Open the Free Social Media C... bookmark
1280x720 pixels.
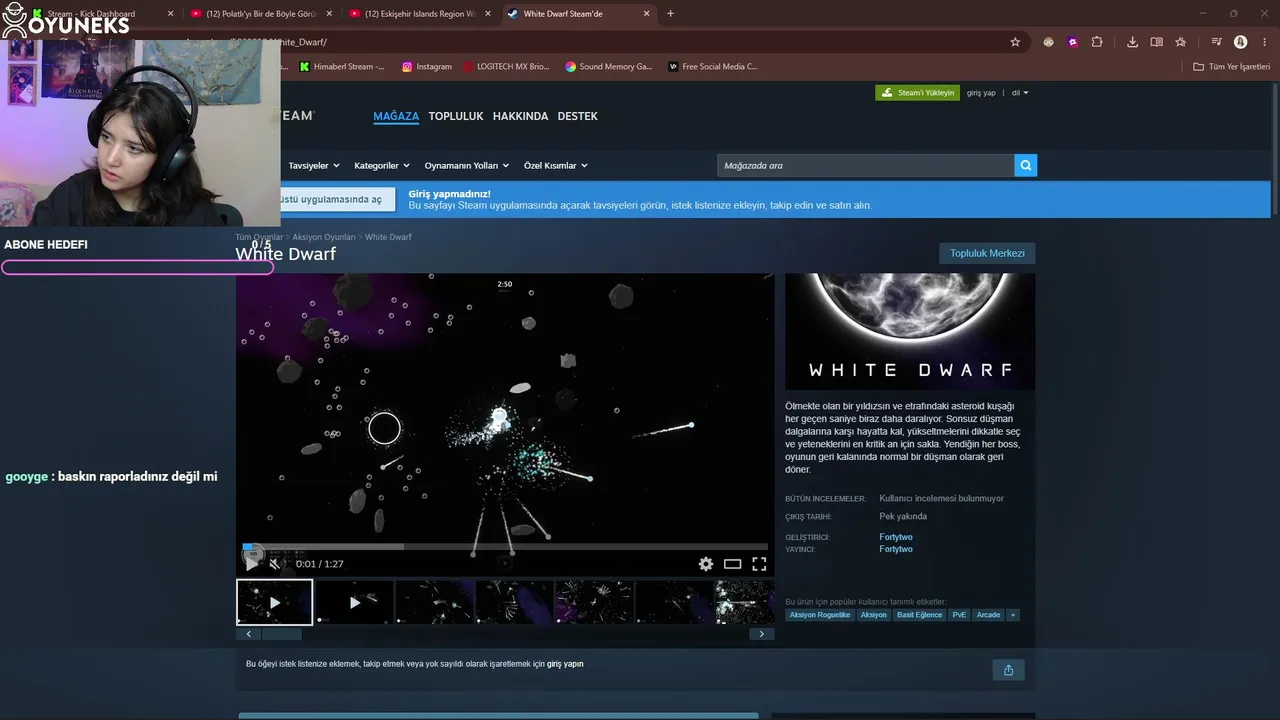coord(713,67)
